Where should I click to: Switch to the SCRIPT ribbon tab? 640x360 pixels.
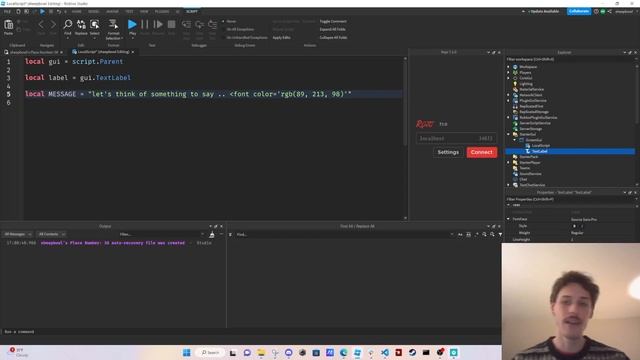click(192, 11)
